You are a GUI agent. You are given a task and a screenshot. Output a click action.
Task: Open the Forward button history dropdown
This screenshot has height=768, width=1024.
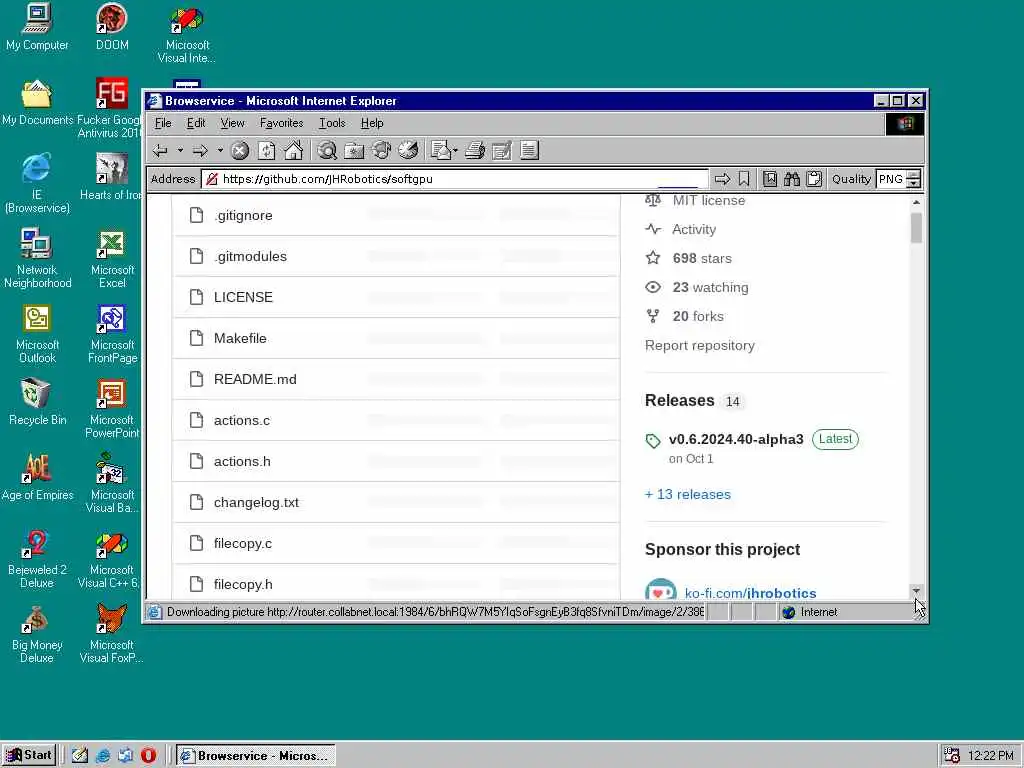point(220,151)
